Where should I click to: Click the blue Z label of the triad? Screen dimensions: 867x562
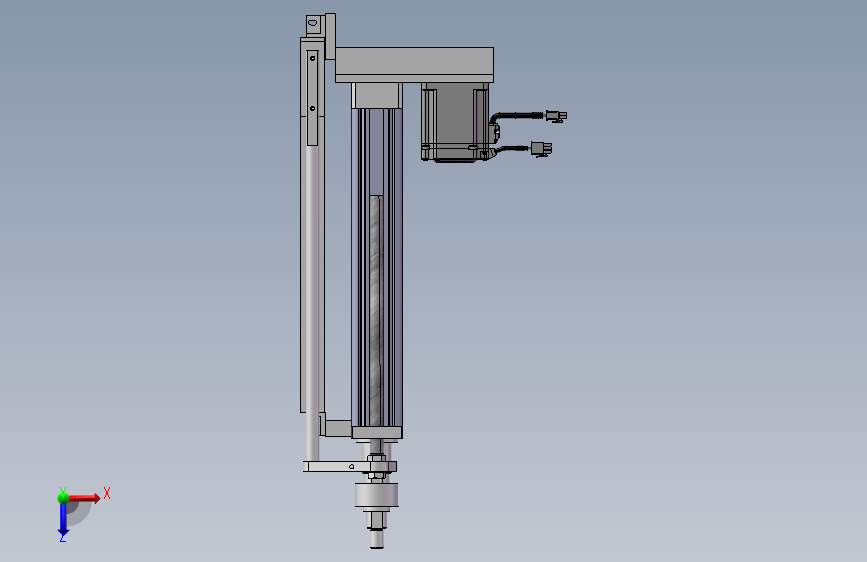[x=62, y=537]
